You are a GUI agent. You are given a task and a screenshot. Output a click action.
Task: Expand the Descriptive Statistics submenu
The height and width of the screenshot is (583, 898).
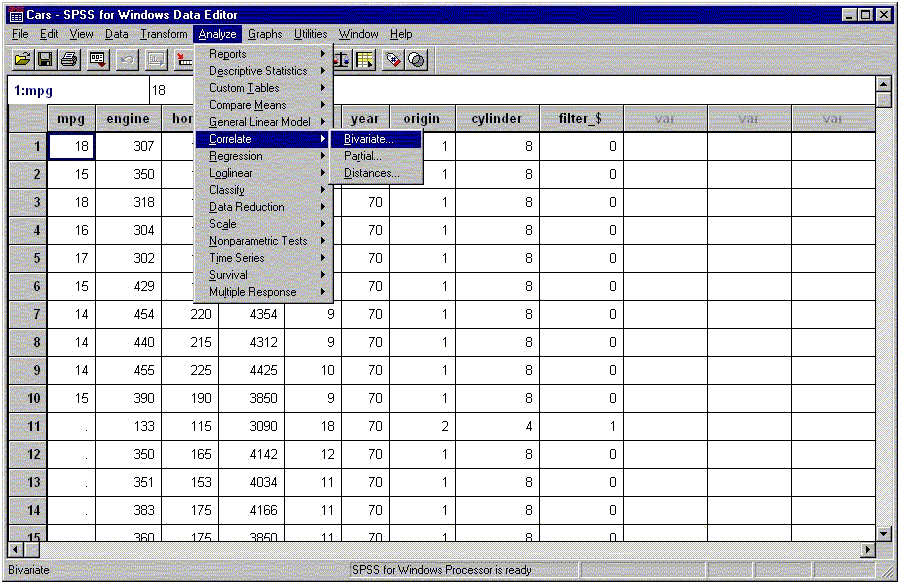click(x=262, y=71)
